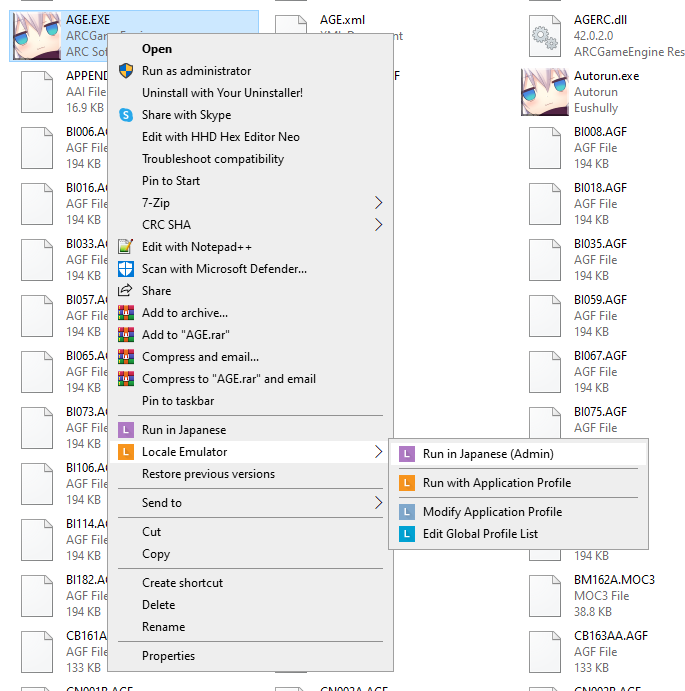Click the WinRAR icon next to Add to "AGE.rar"
This screenshot has height=691, width=685.
[x=126, y=335]
